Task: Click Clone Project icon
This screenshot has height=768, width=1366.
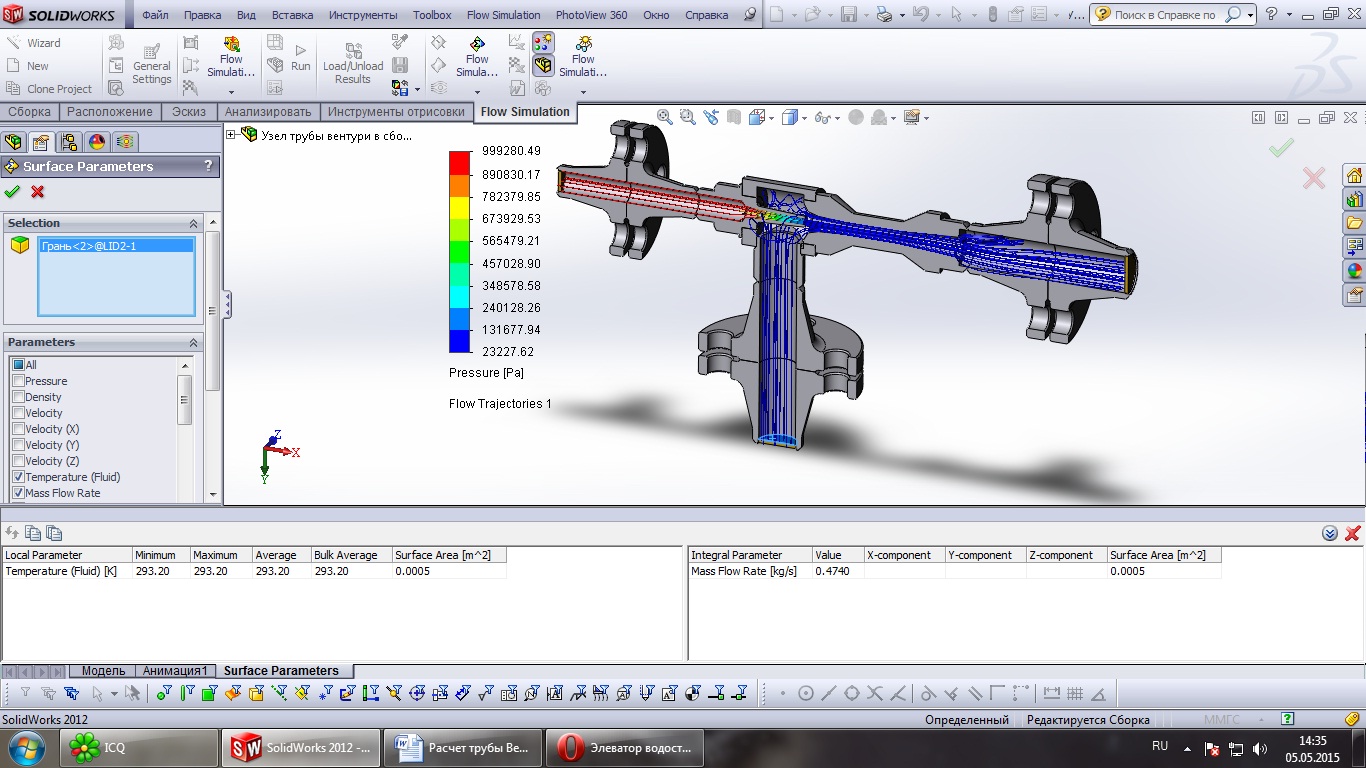Action: click(14, 89)
